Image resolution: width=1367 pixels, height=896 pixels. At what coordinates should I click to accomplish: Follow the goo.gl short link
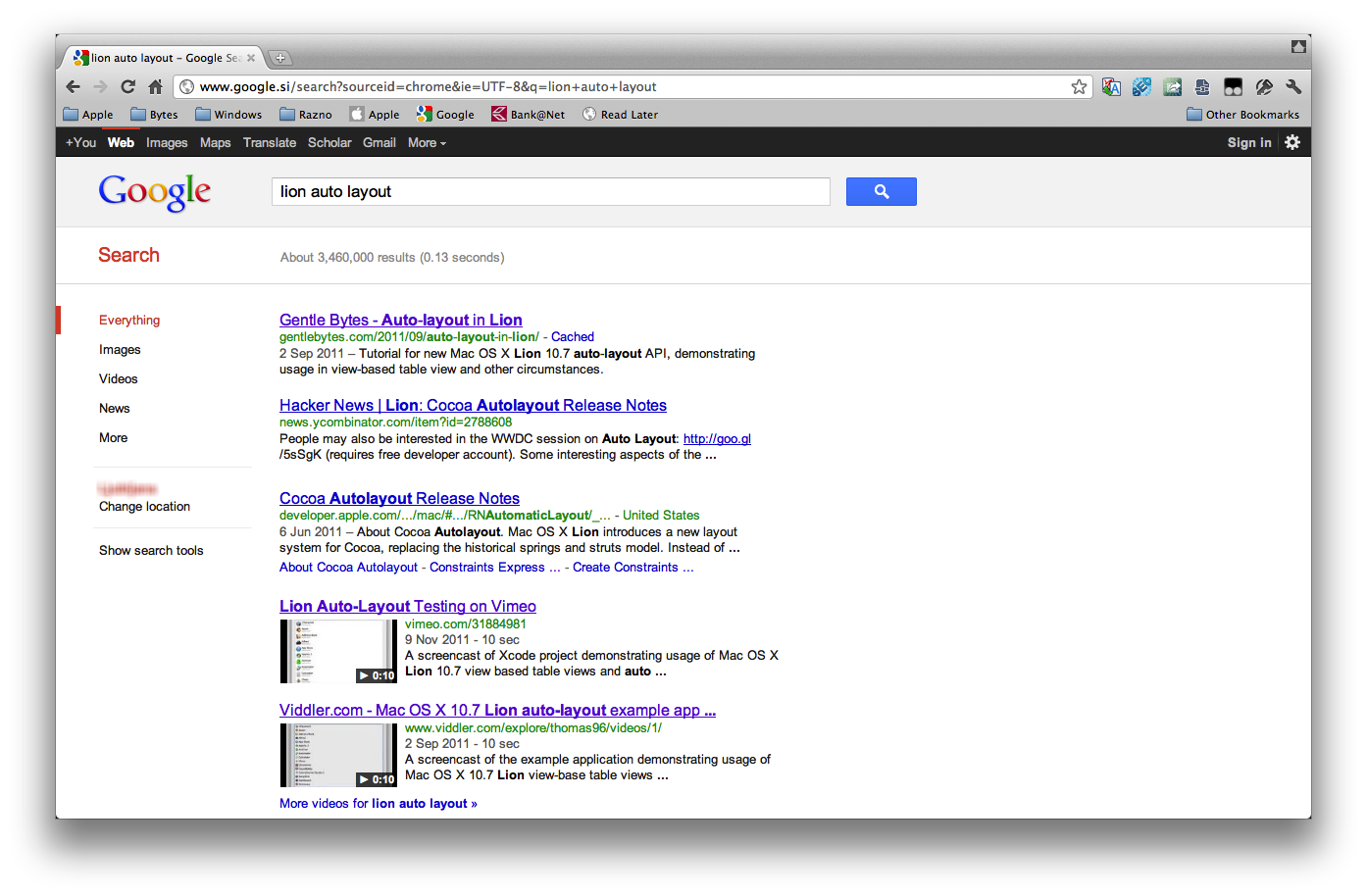coord(717,439)
